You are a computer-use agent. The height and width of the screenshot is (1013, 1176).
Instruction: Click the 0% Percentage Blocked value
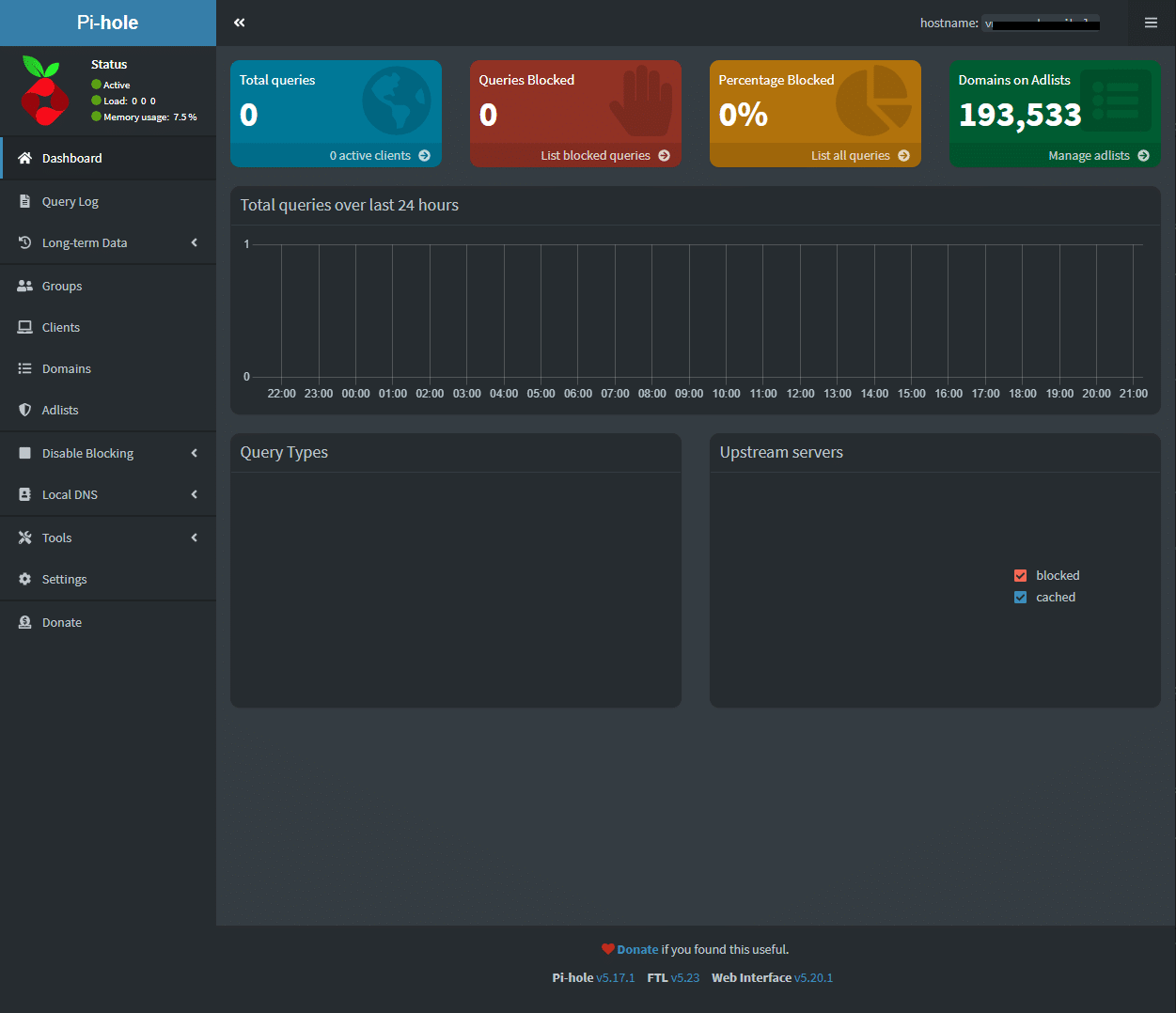744,115
